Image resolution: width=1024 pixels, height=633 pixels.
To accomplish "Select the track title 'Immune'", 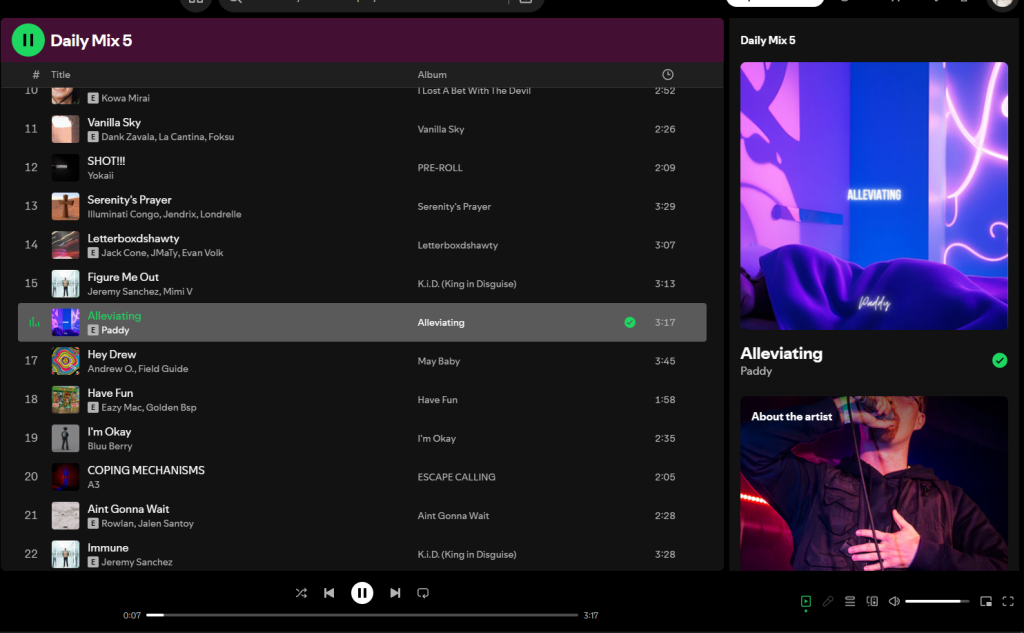I will [x=108, y=547].
